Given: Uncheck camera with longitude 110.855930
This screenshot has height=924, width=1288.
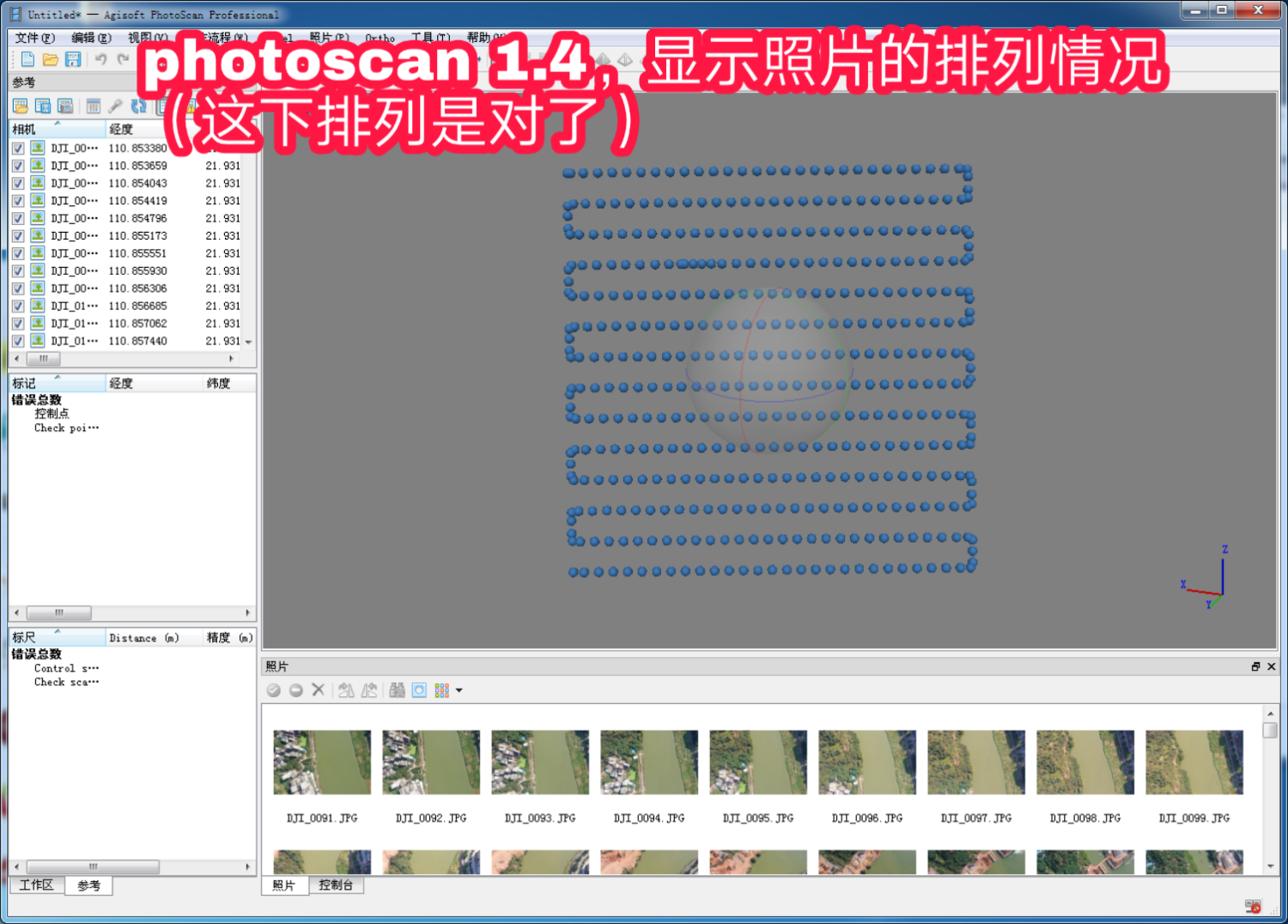Looking at the screenshot, I should pyautogui.click(x=18, y=271).
